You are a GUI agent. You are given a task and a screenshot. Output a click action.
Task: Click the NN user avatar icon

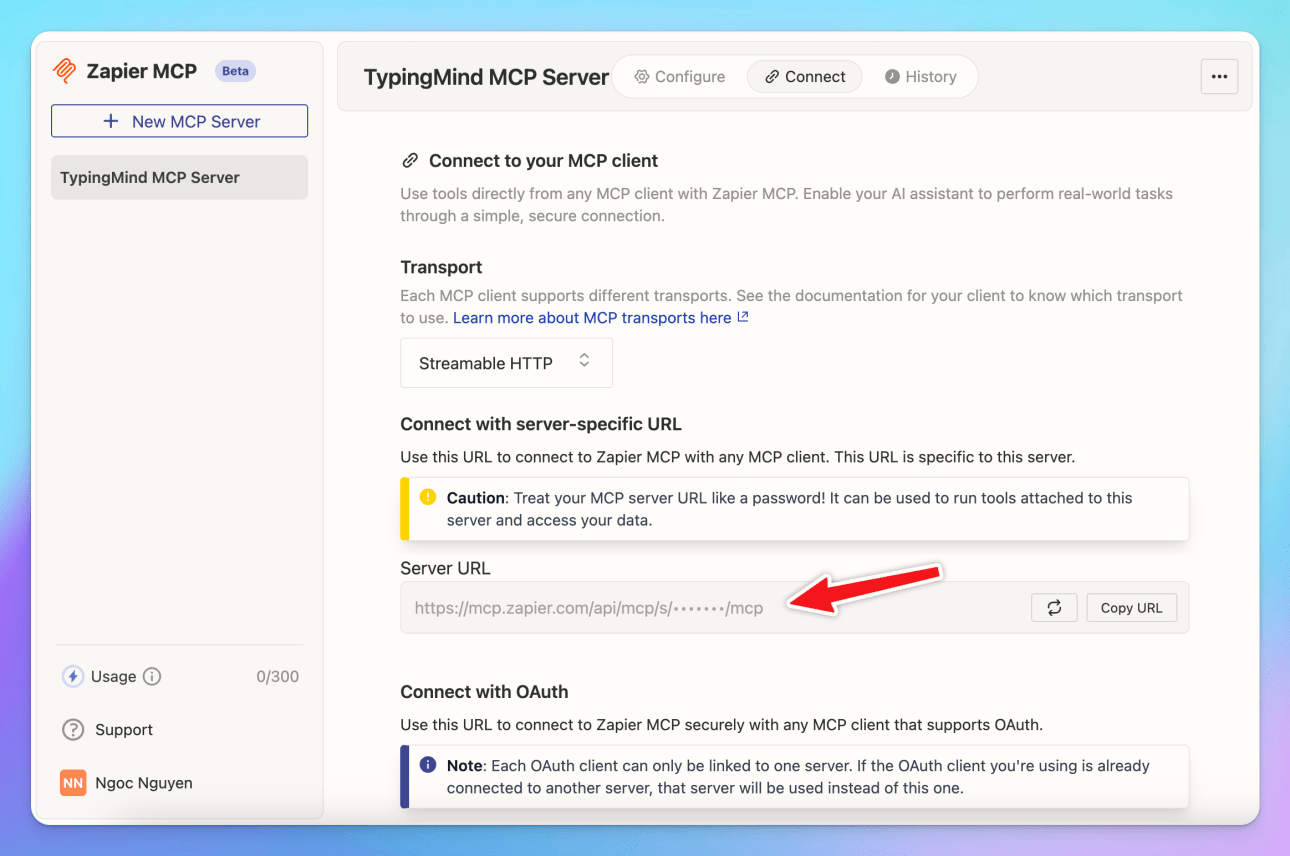point(73,783)
